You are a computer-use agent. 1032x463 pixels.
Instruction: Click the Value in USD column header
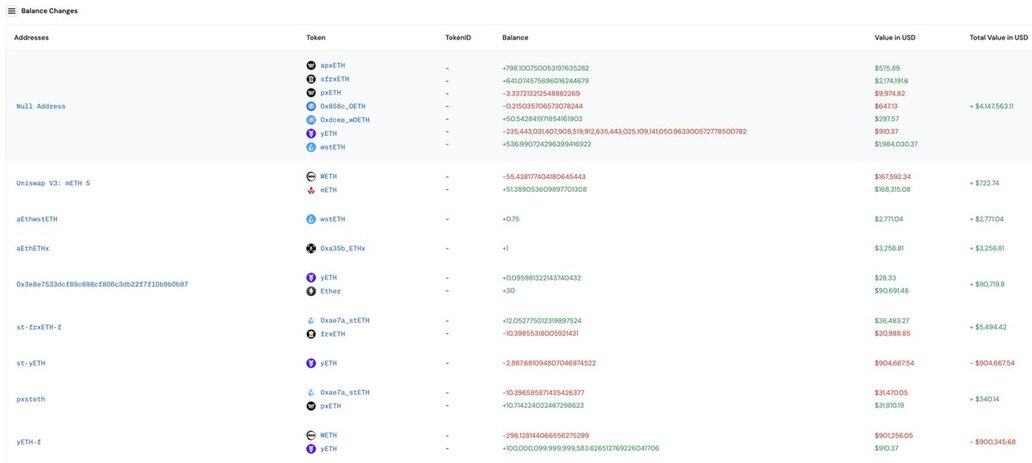(895, 38)
